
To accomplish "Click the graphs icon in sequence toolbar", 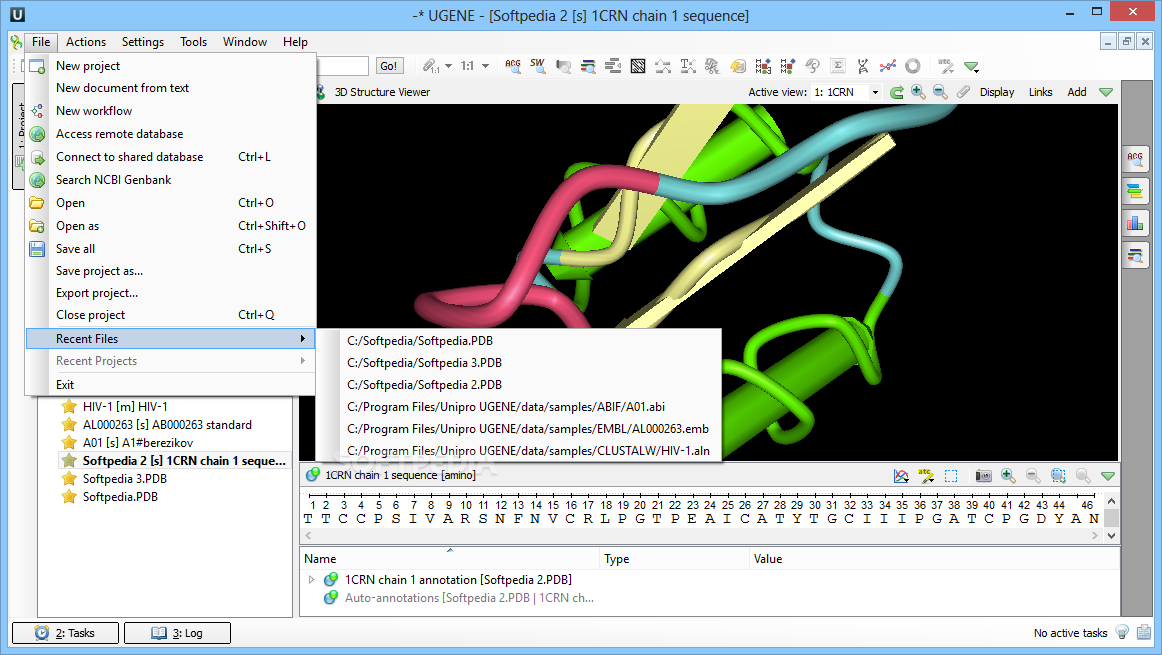I will coord(901,476).
